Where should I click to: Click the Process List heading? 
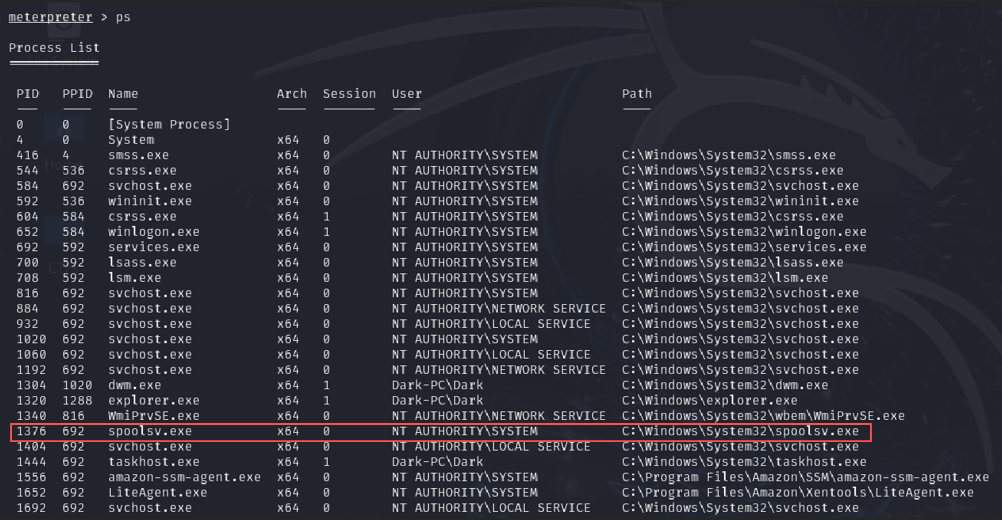coord(54,47)
